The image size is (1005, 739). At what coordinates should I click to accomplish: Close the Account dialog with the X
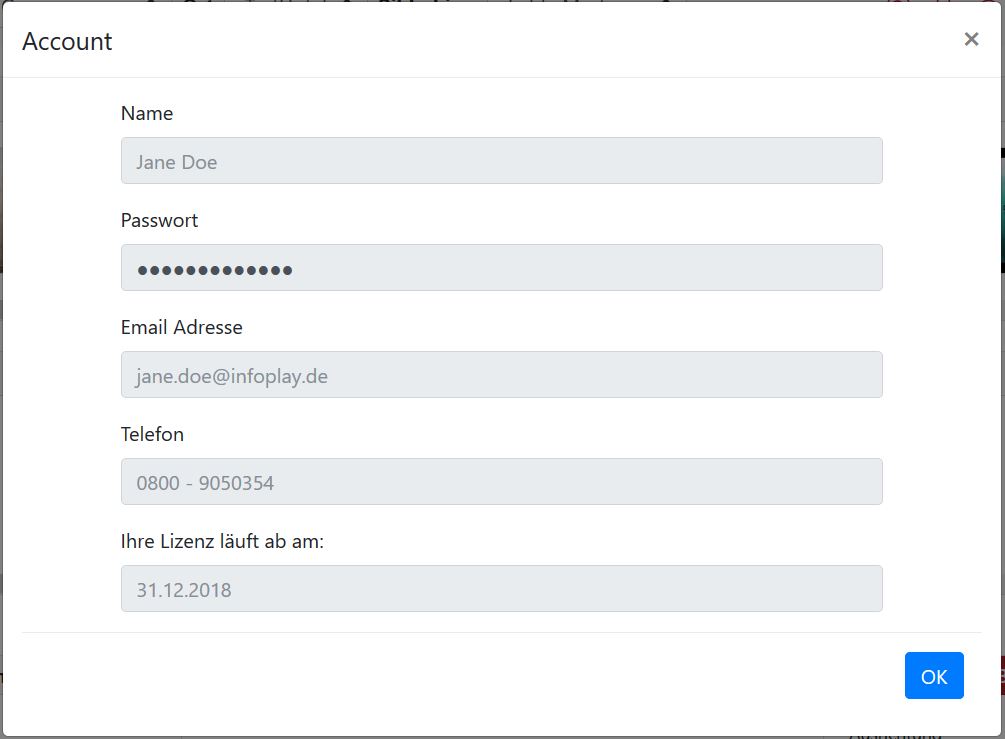click(971, 39)
